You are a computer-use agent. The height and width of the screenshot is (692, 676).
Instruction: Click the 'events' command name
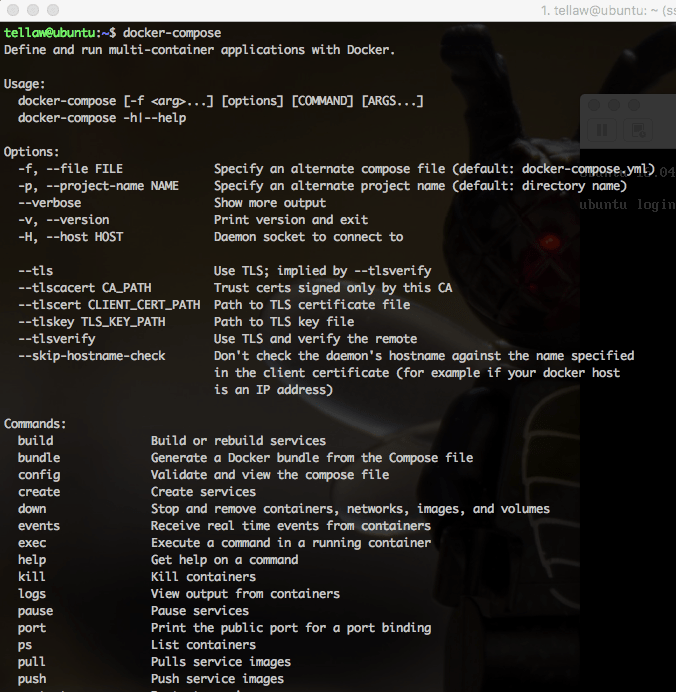click(x=39, y=526)
